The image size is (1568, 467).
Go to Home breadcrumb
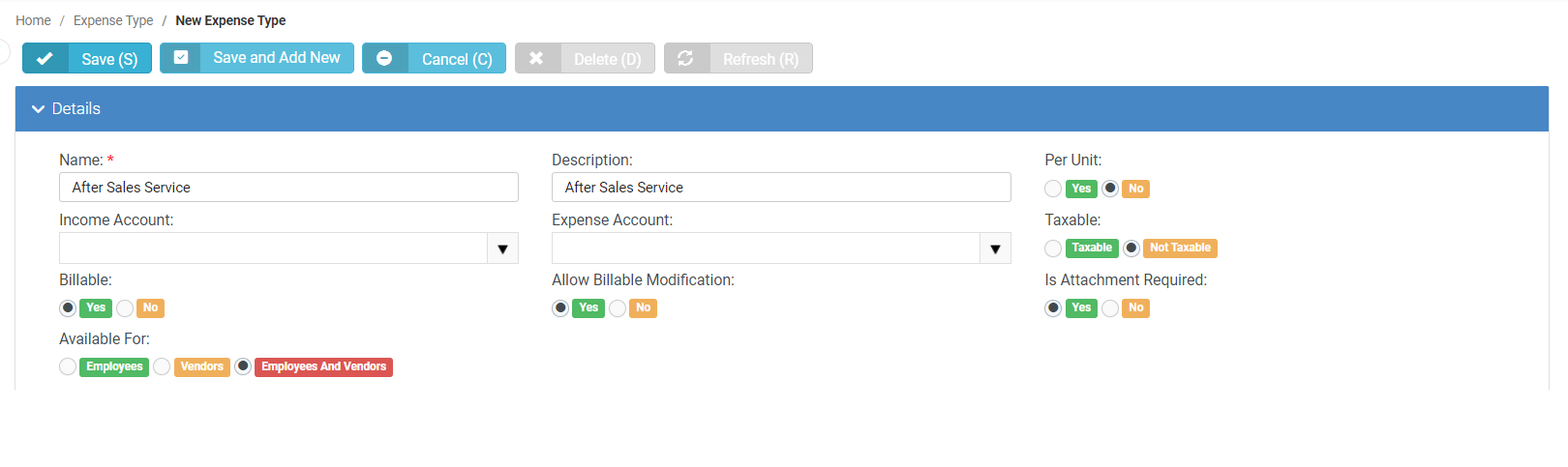(x=33, y=20)
